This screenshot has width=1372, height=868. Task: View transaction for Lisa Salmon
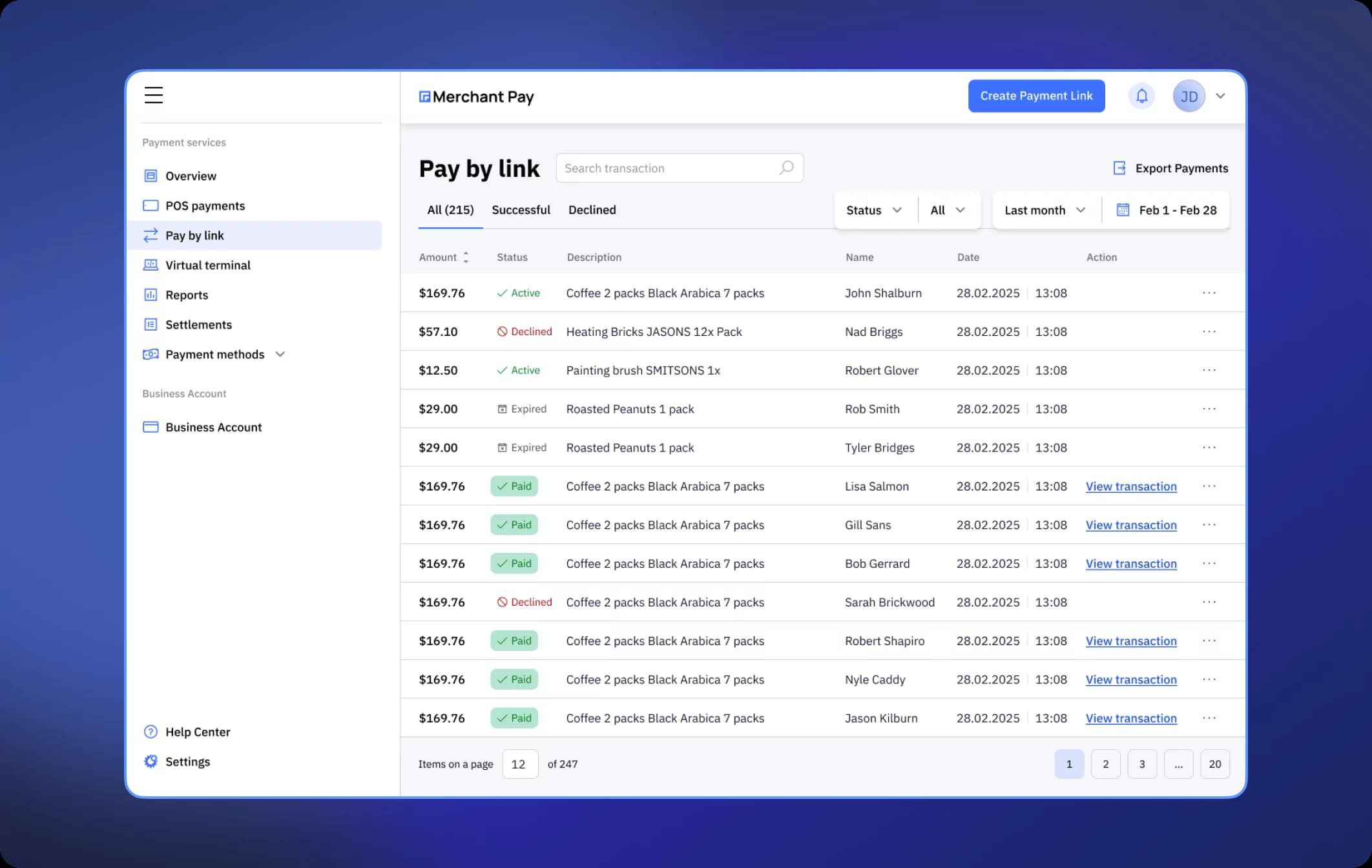coord(1131,486)
